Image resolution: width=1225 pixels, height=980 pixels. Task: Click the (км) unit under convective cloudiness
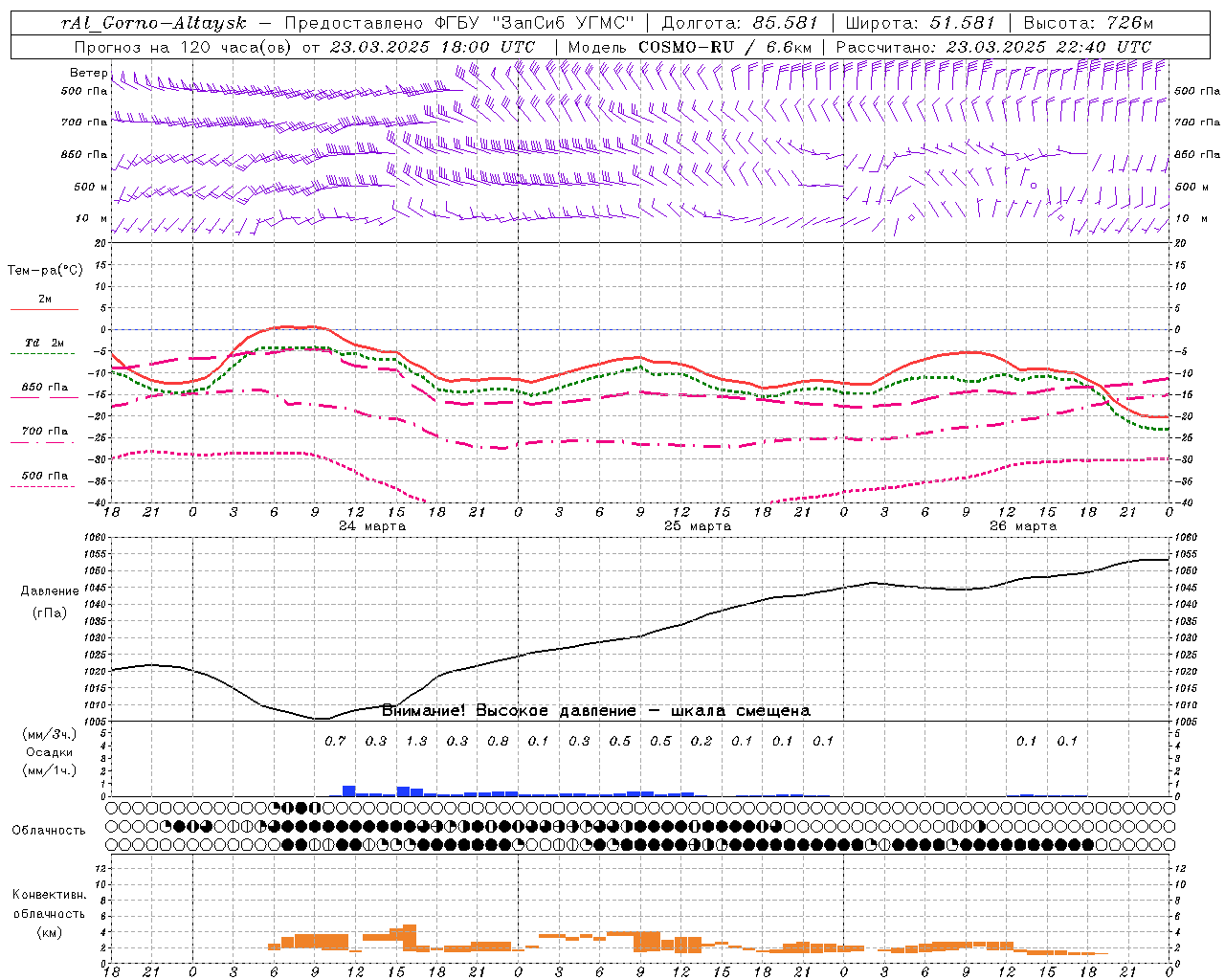(x=49, y=932)
